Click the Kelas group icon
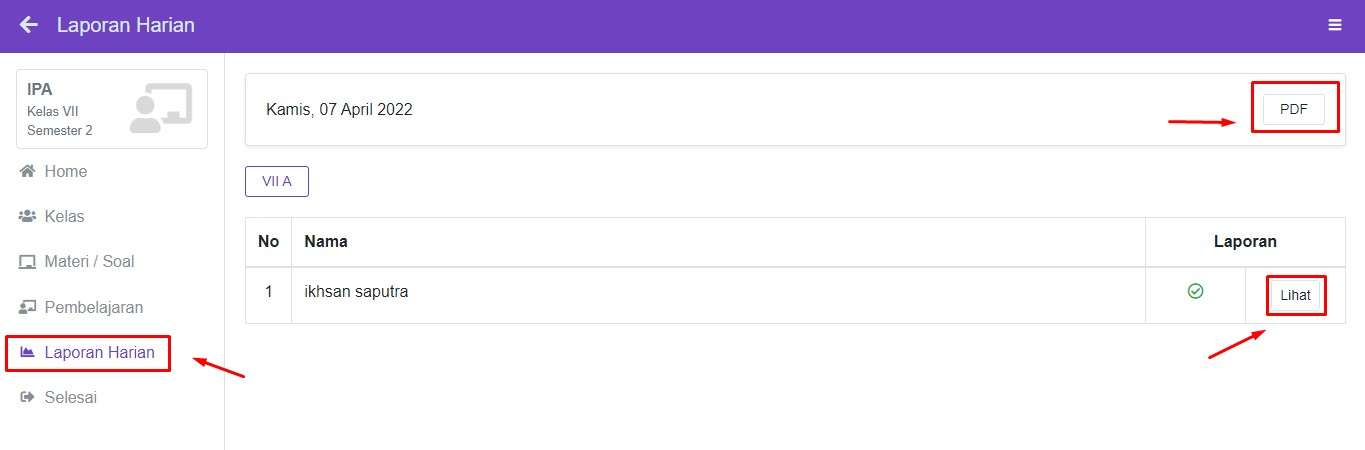1365x450 pixels. point(28,217)
